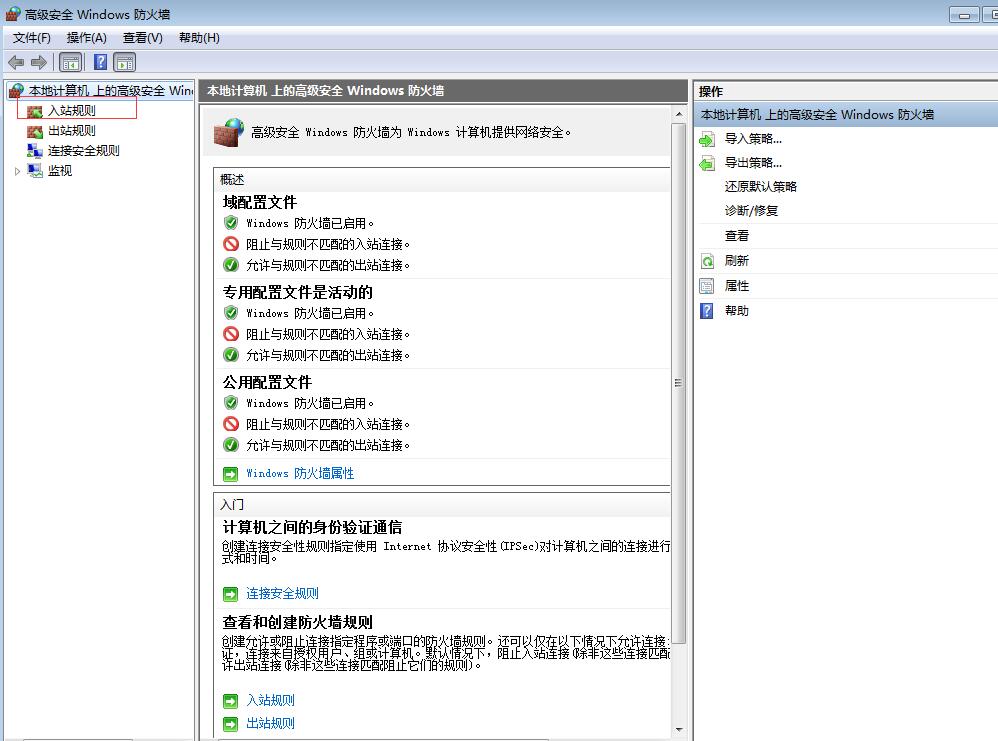This screenshot has width=998, height=741.
Task: Toggle the show/hide action pane toolbar icon
Action: click(125, 62)
